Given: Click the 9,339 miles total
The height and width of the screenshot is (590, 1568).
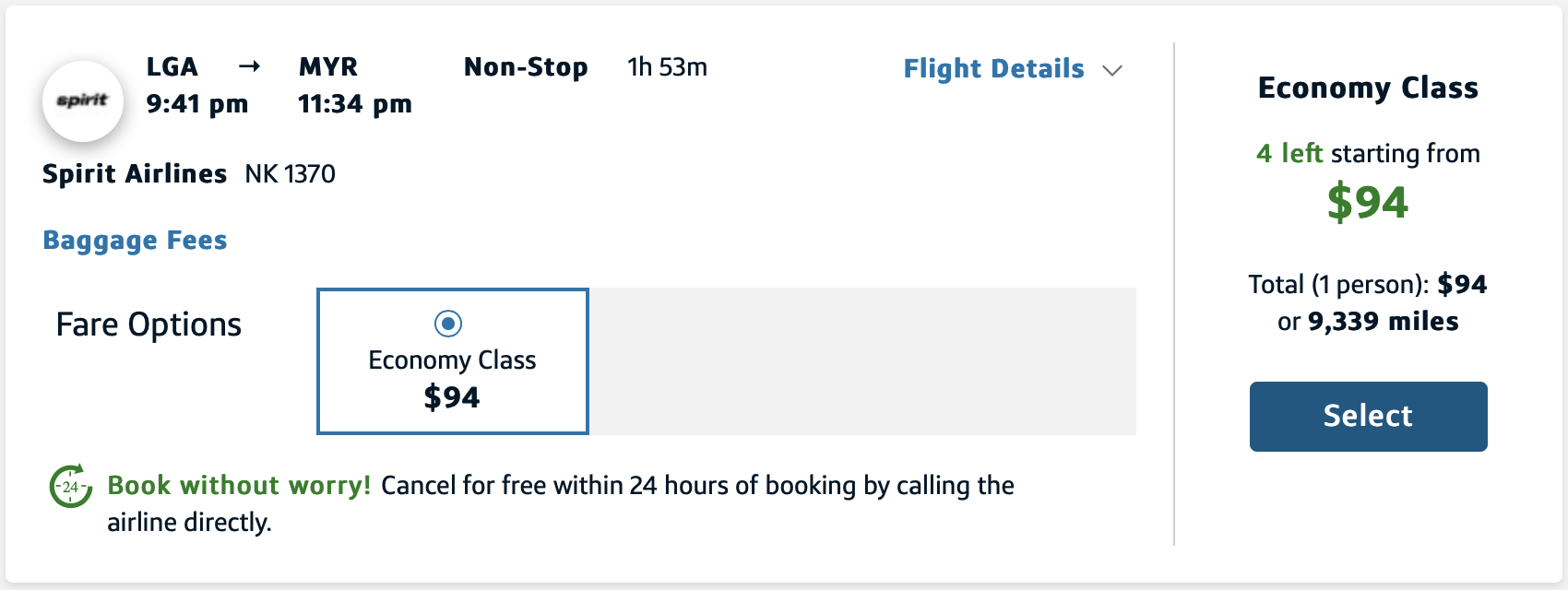Looking at the screenshot, I should coord(1384,322).
